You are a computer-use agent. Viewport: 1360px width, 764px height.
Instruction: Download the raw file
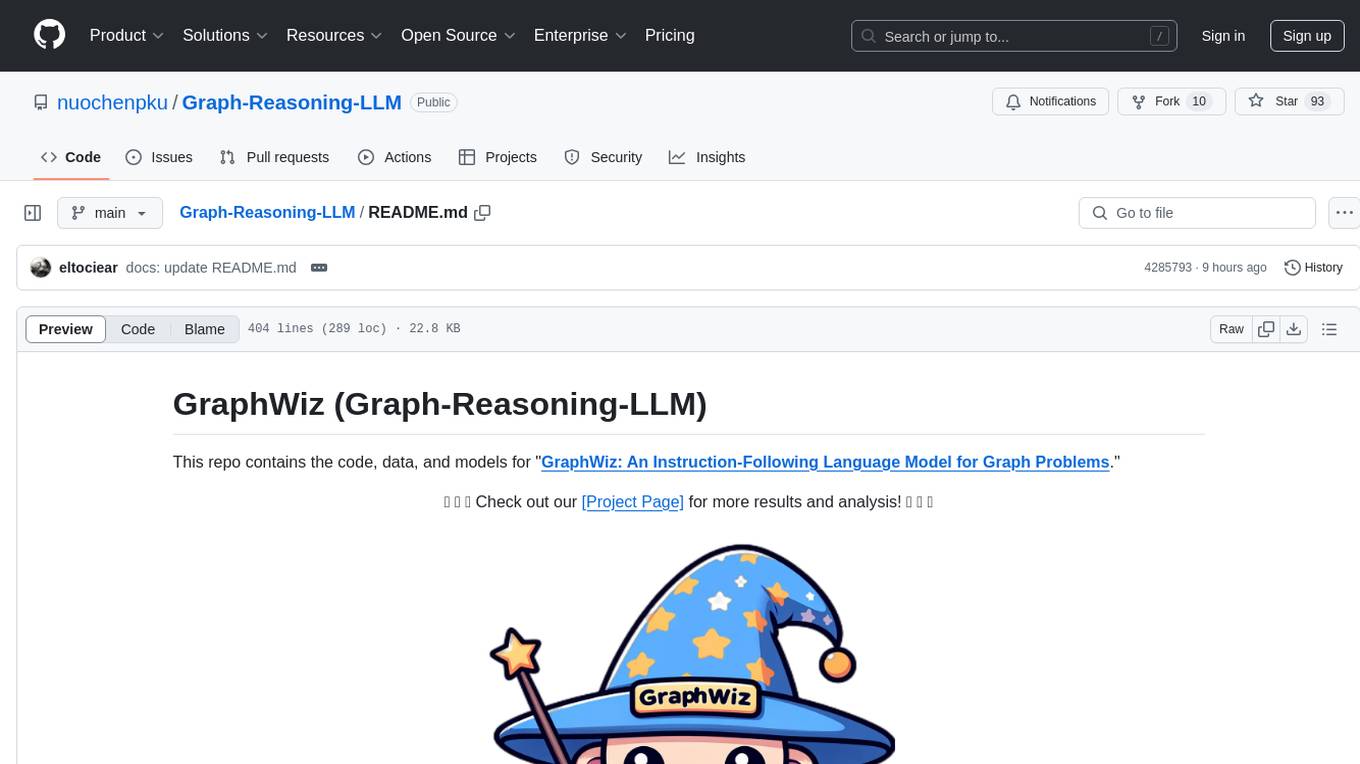click(1294, 329)
